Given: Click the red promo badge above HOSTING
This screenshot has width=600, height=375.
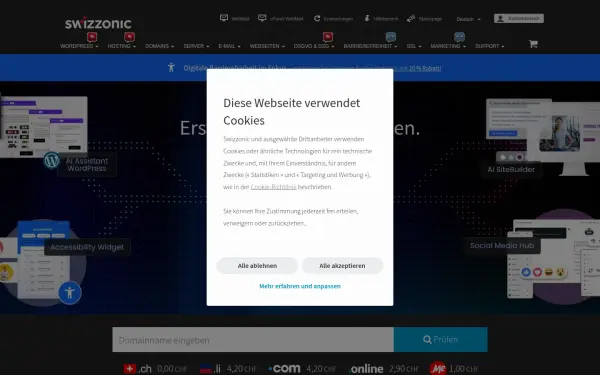Looking at the screenshot, I should pyautogui.click(x=129, y=37).
